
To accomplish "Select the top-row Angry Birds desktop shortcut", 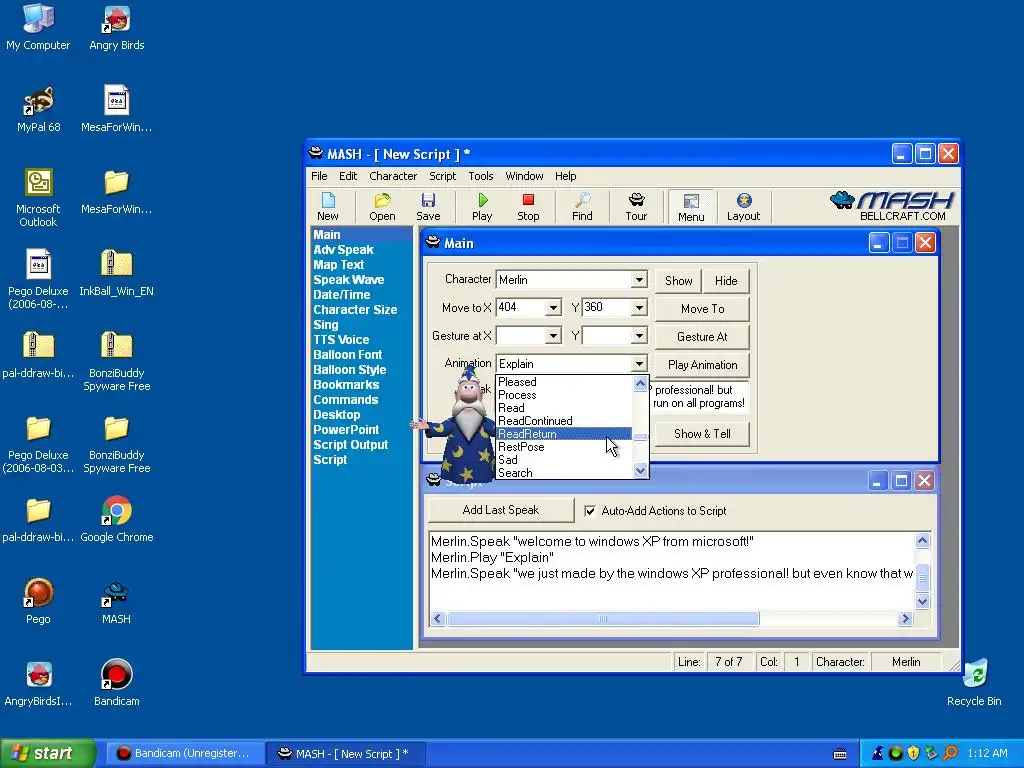I will point(117,27).
